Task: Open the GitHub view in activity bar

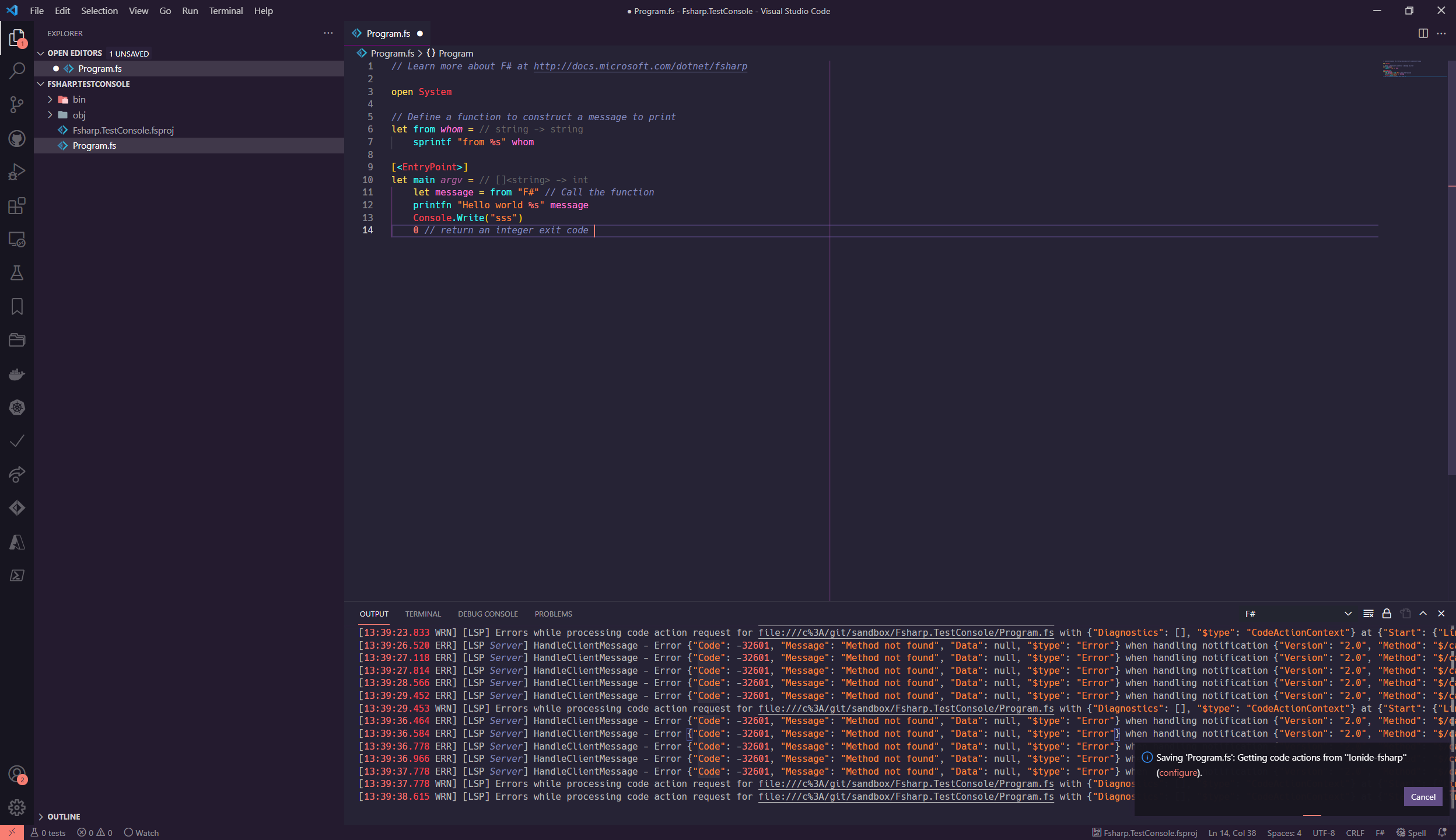Action: pos(17,138)
